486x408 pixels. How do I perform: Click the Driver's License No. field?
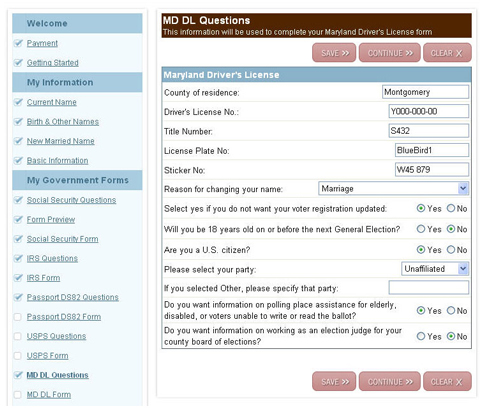[429, 111]
